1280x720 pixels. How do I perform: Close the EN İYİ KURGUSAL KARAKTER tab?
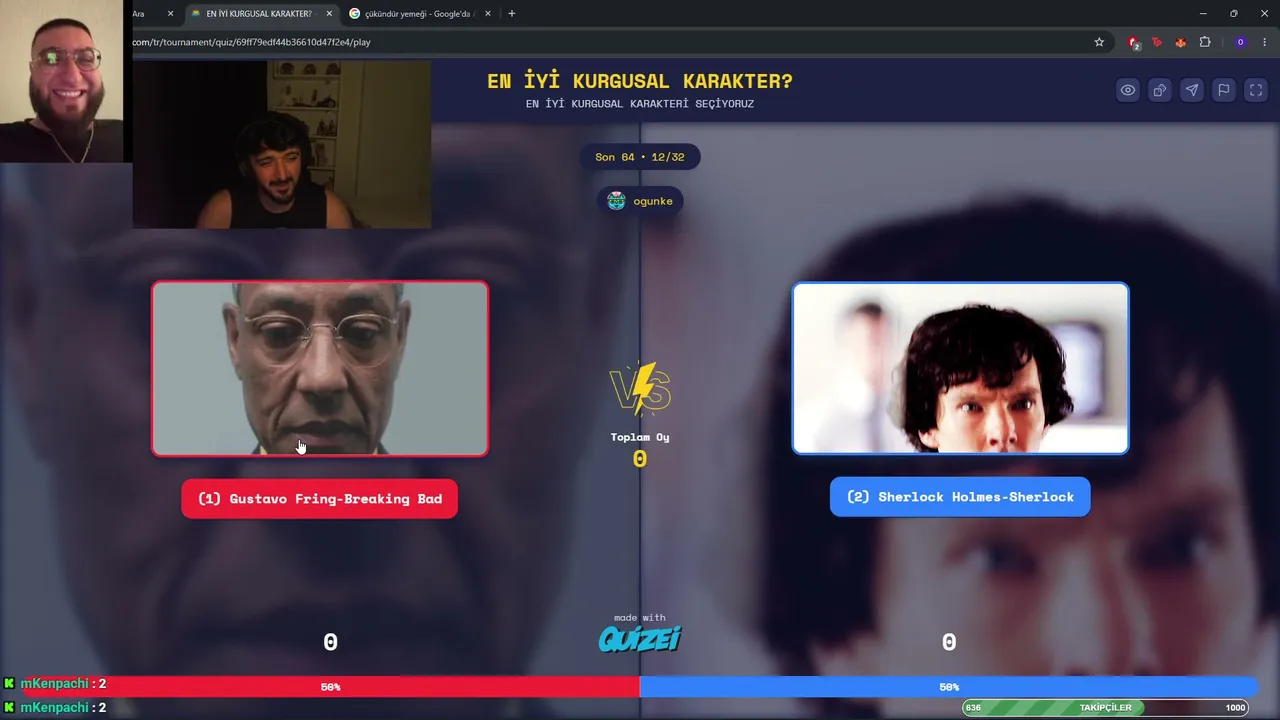coord(329,14)
